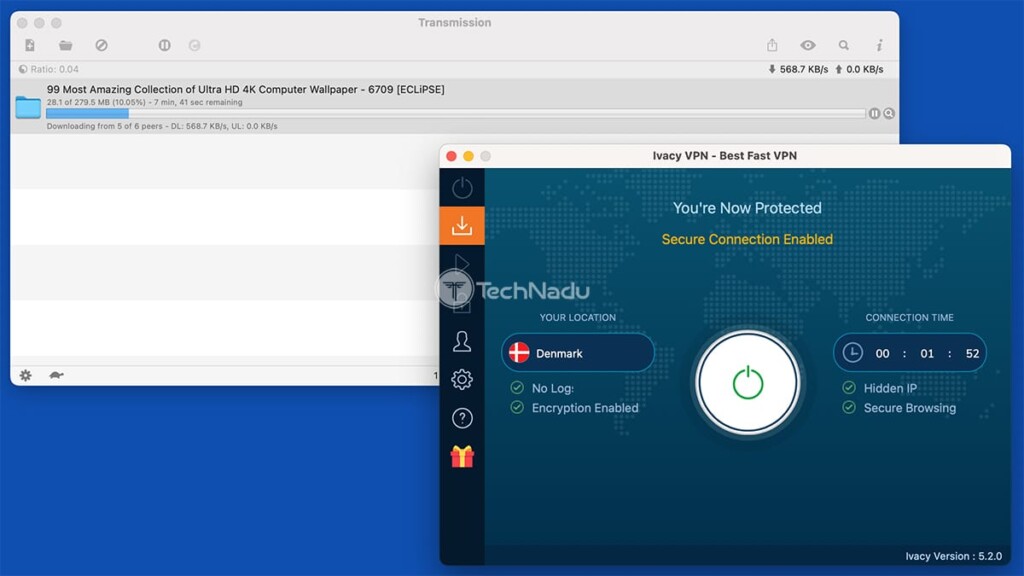Open Ivacy sidebar power connect tab

coord(462,188)
